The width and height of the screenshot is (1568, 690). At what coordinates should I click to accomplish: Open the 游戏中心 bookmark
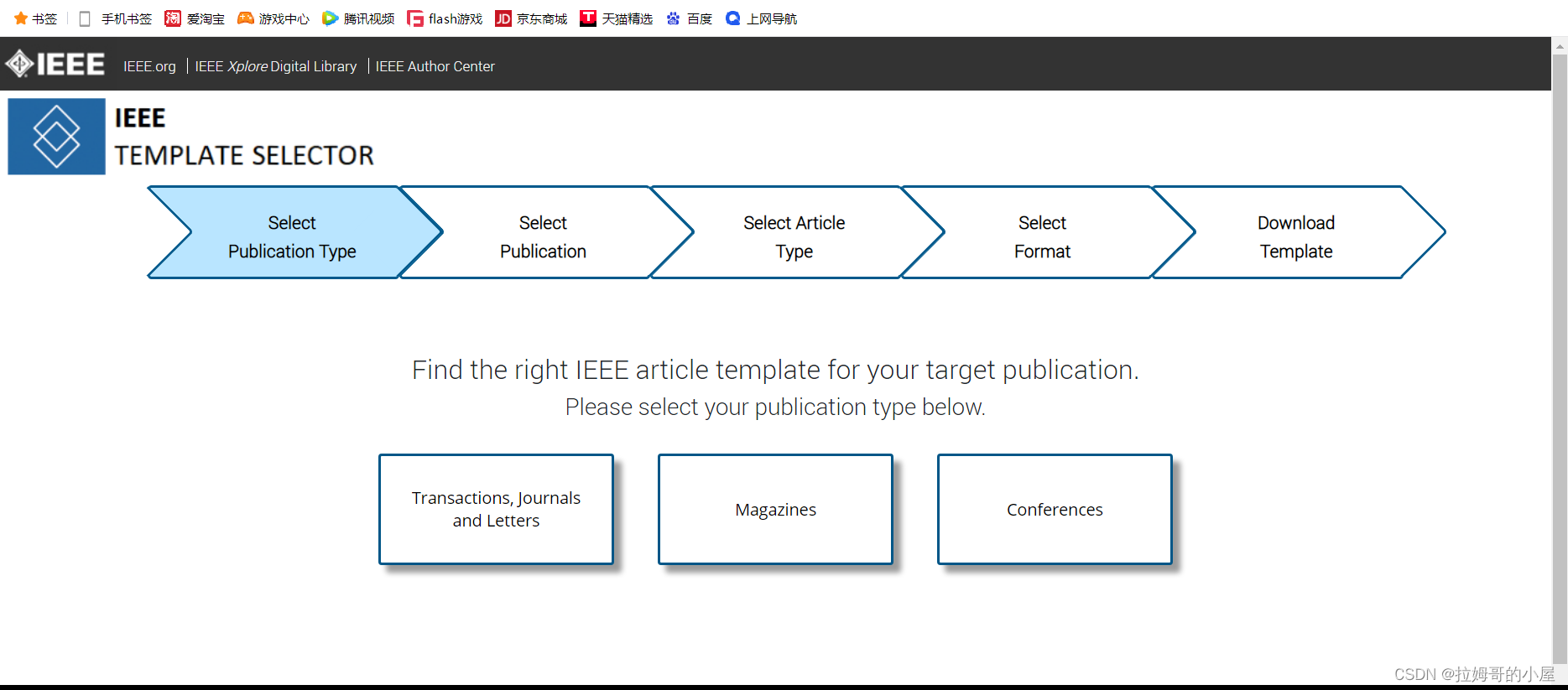coord(273,18)
